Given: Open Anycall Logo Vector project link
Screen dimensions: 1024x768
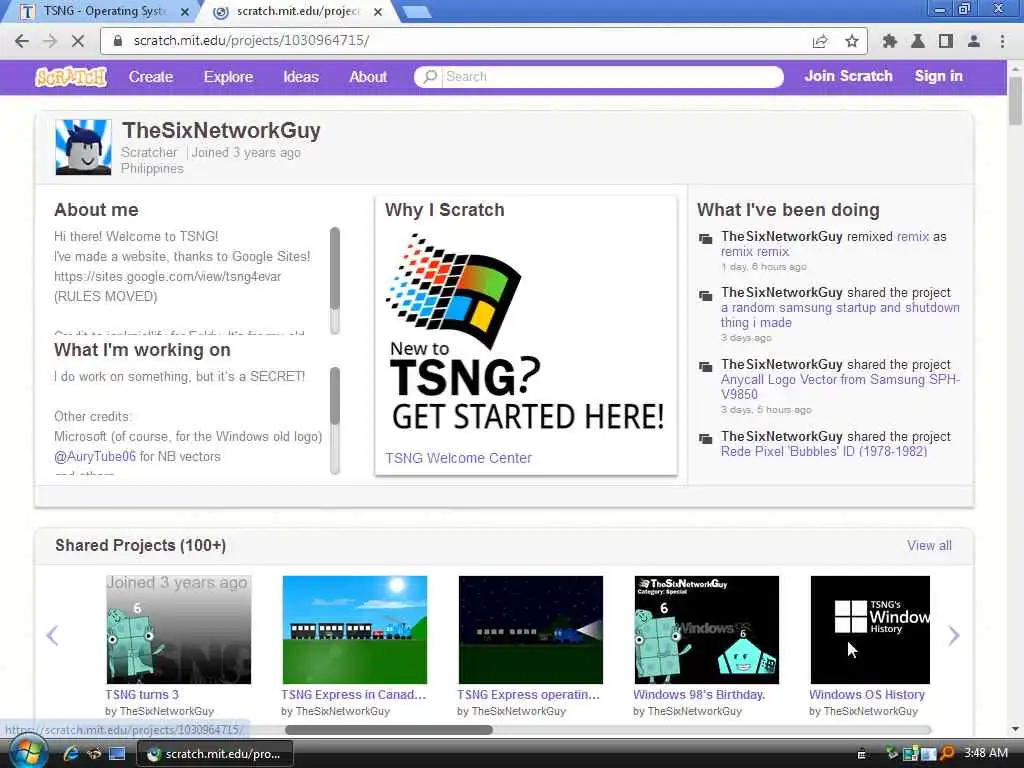Looking at the screenshot, I should 840,387.
